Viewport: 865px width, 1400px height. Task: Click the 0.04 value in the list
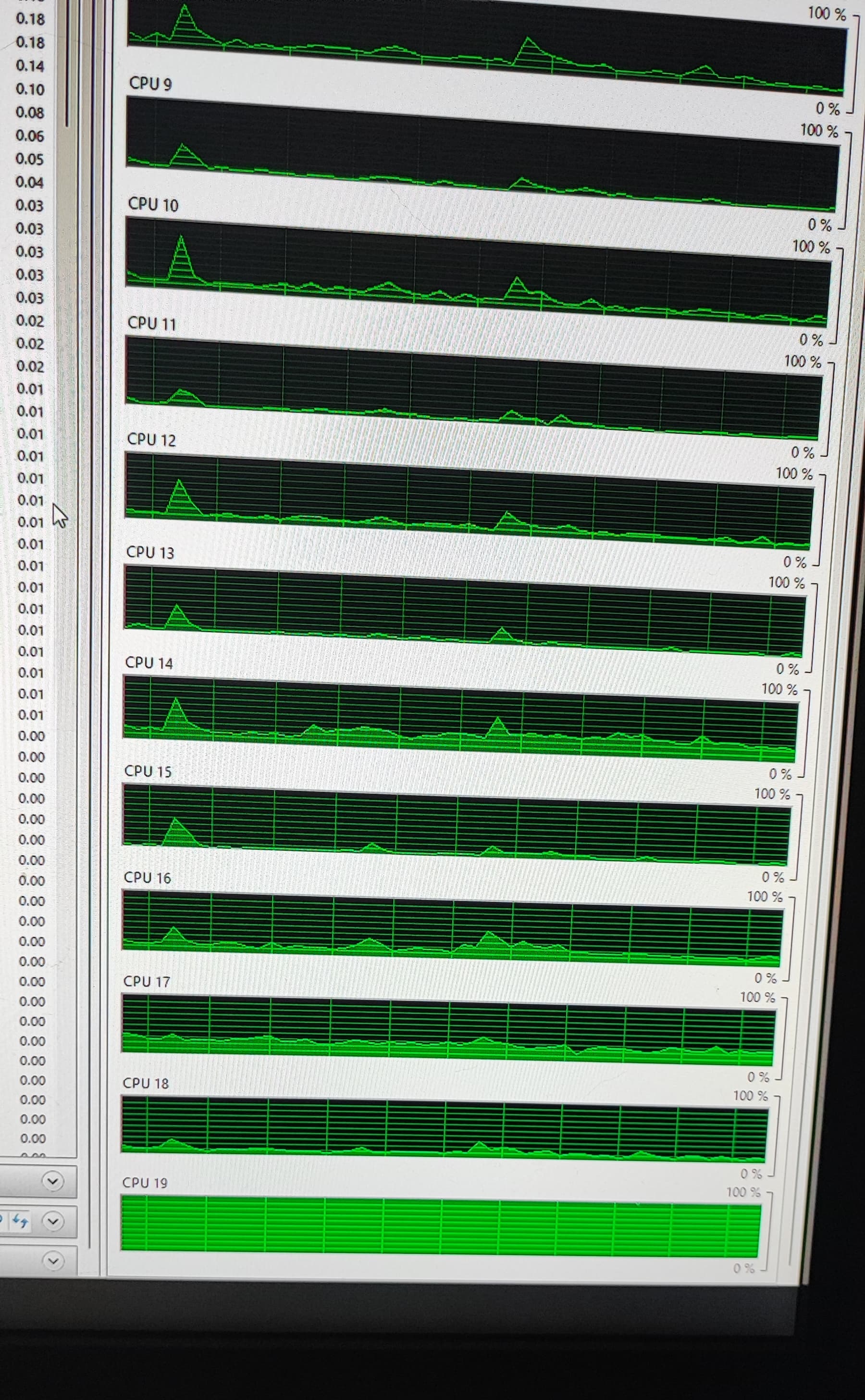30,182
